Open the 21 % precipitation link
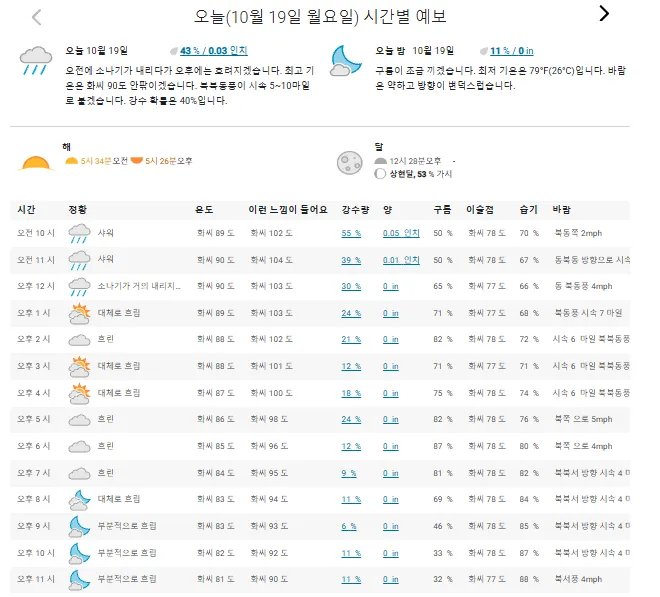 351,339
